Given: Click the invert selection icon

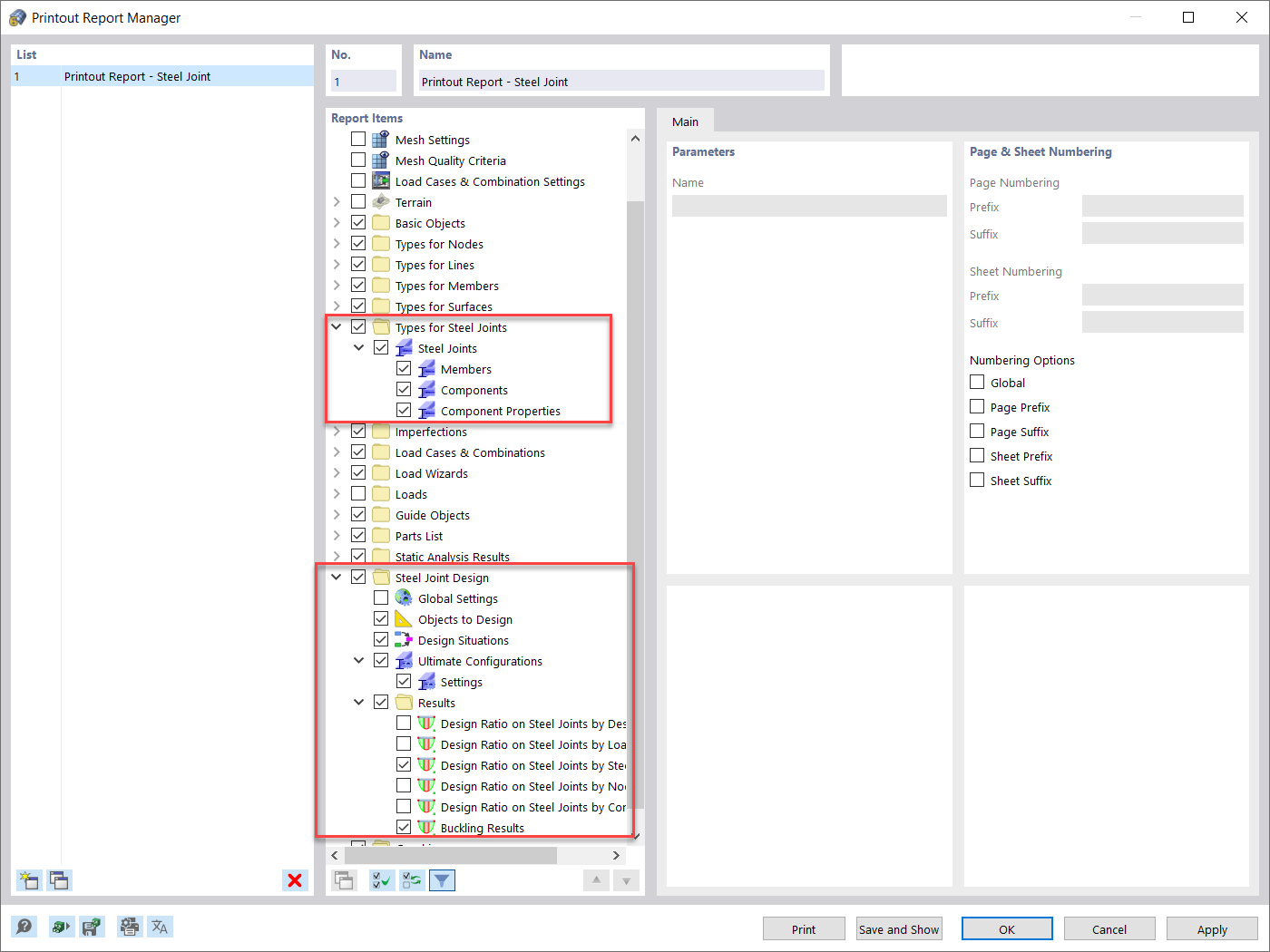Looking at the screenshot, I should 411,879.
